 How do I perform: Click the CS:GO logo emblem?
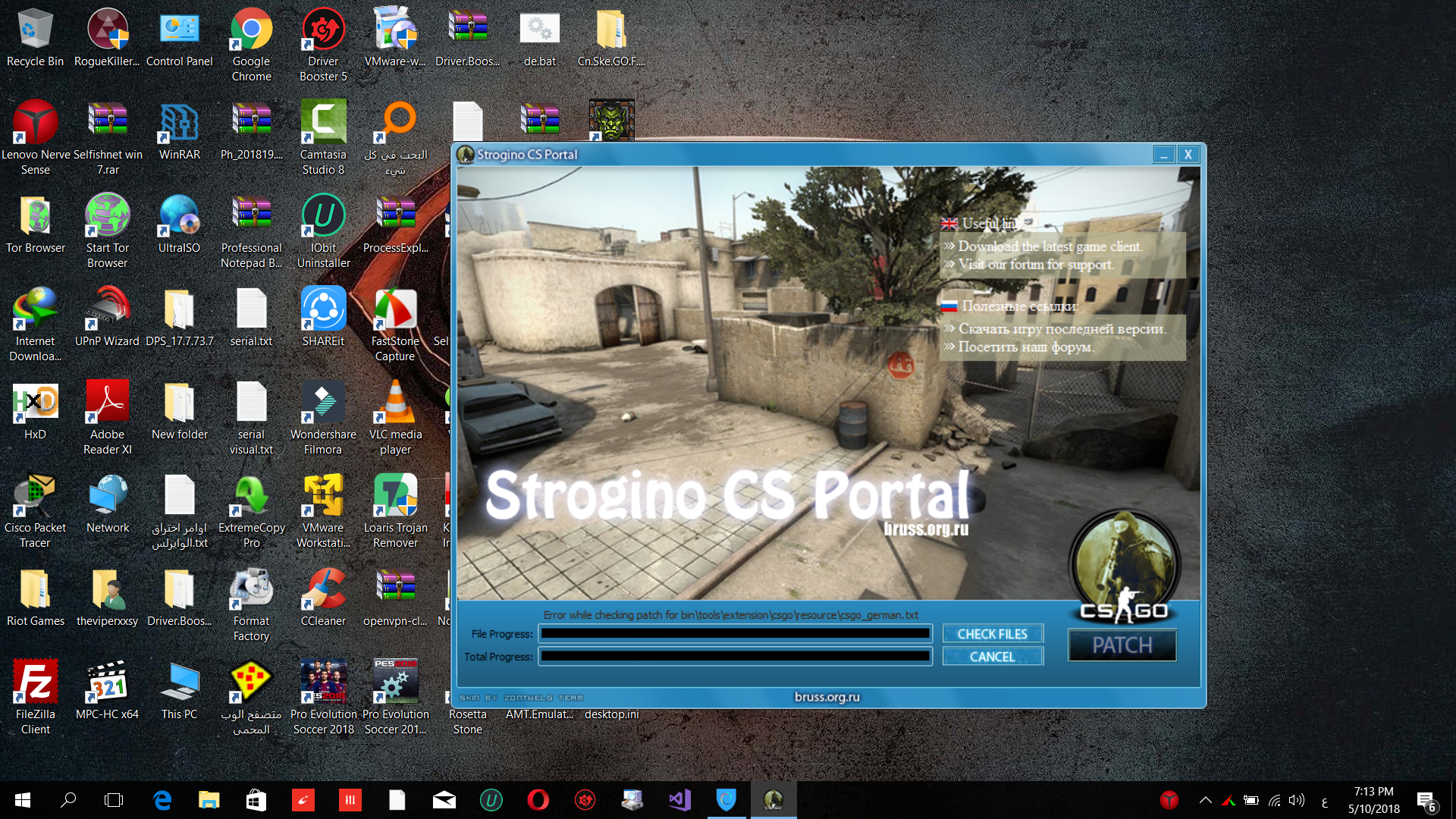[x=1124, y=567]
